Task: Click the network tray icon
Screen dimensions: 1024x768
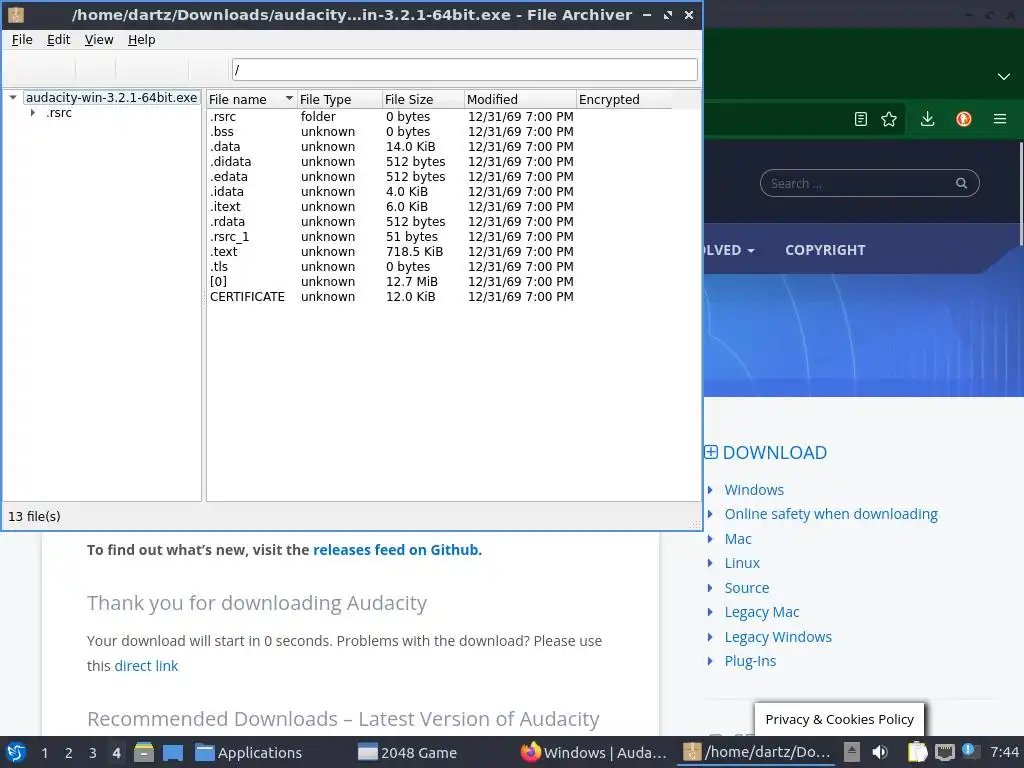Action: [944, 752]
